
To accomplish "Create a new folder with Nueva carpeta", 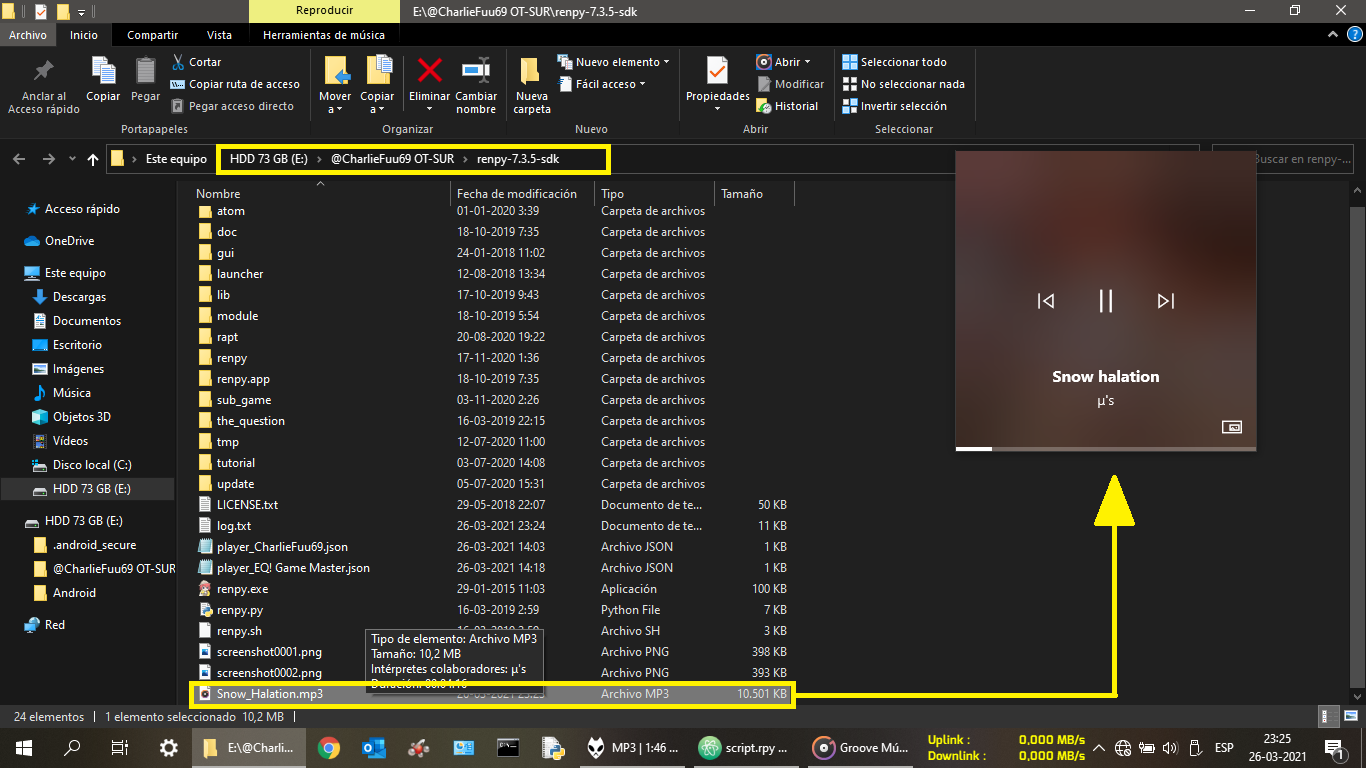I will [x=531, y=71].
